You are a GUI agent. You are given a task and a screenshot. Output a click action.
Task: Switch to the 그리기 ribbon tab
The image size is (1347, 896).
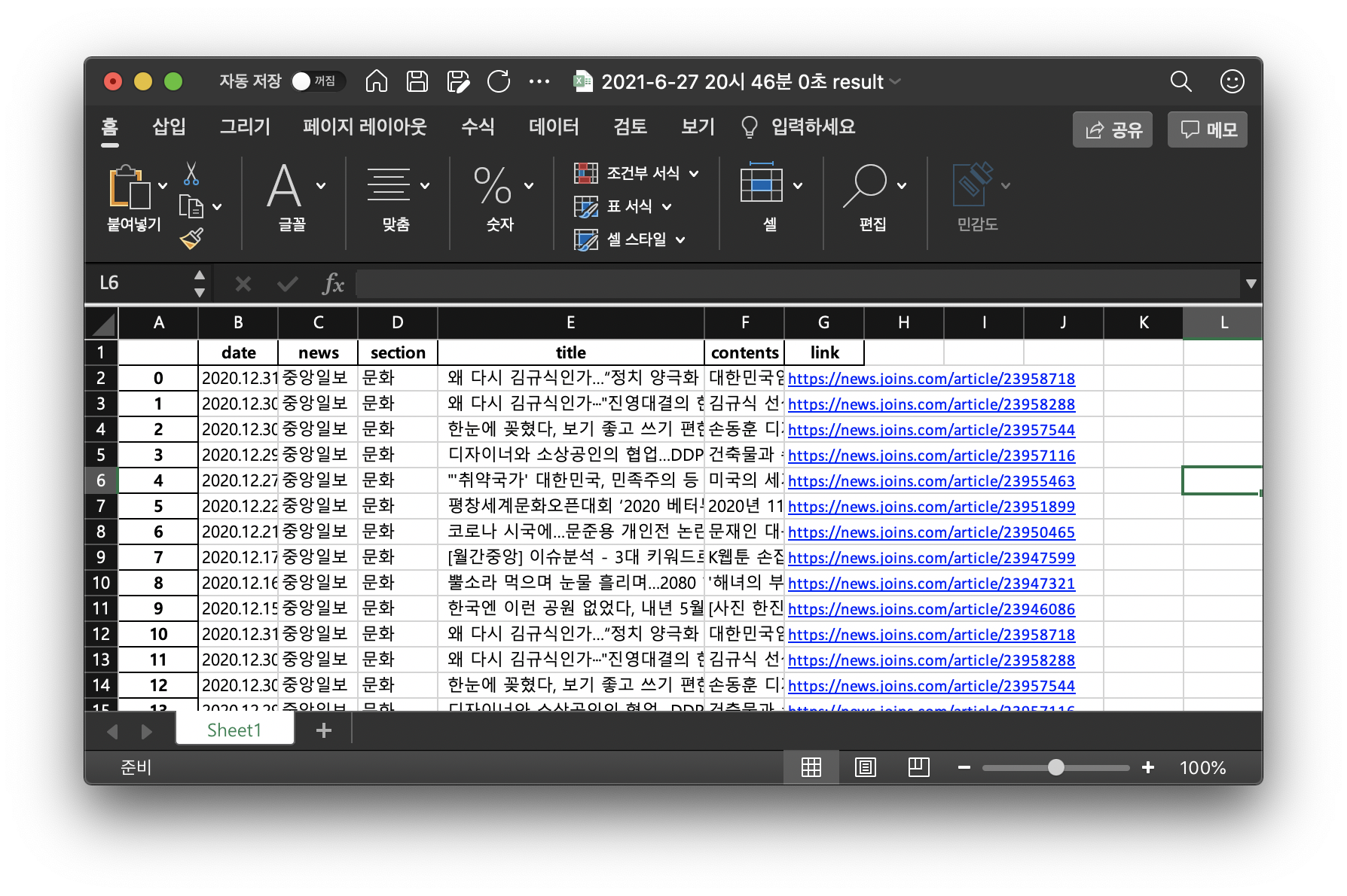click(245, 127)
